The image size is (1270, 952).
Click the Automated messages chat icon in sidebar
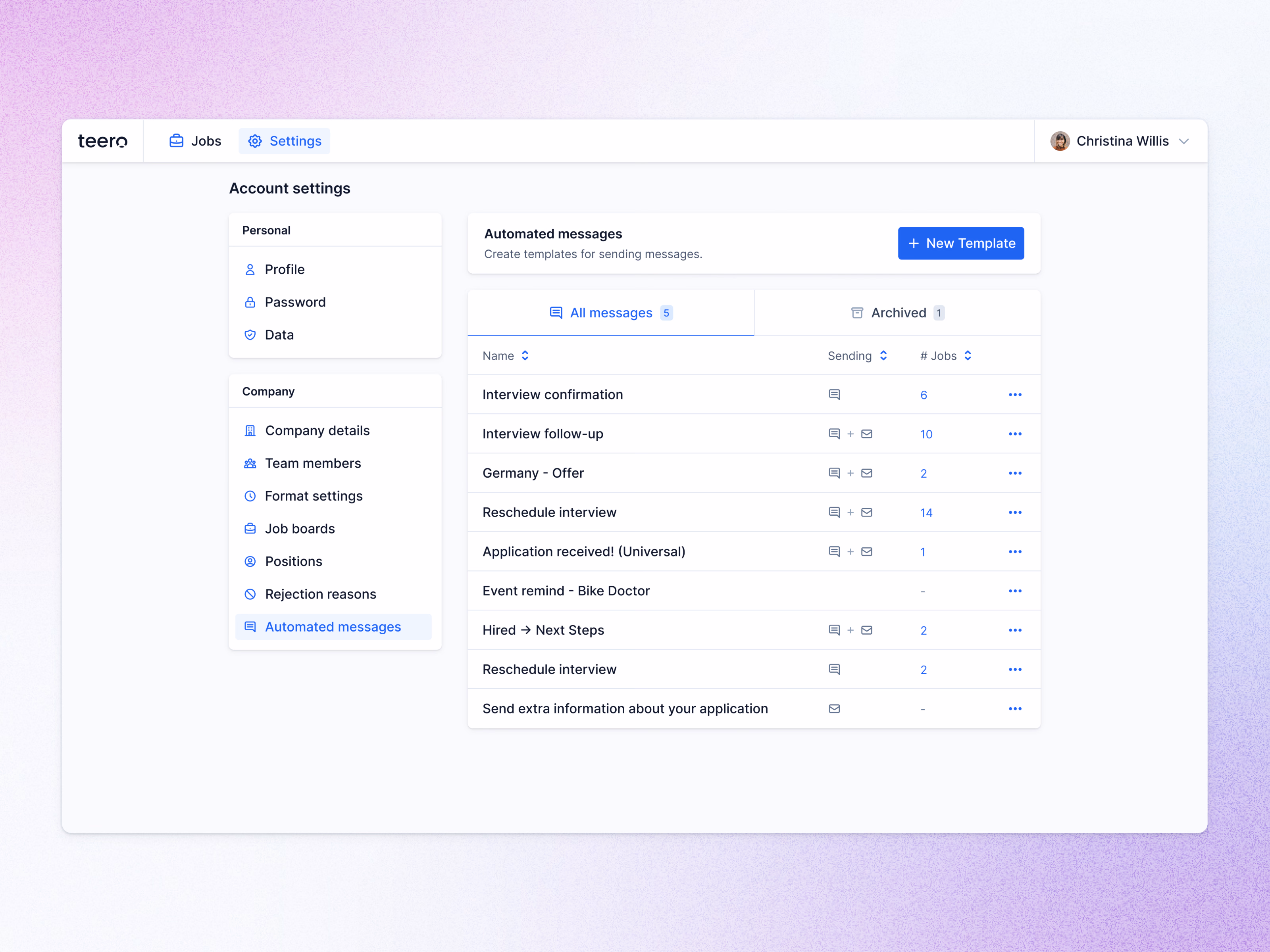250,627
